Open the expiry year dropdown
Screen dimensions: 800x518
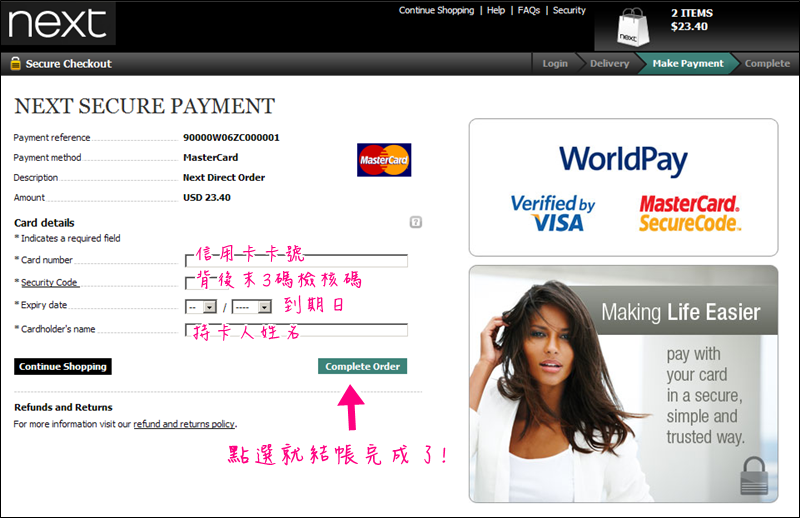click(x=252, y=307)
